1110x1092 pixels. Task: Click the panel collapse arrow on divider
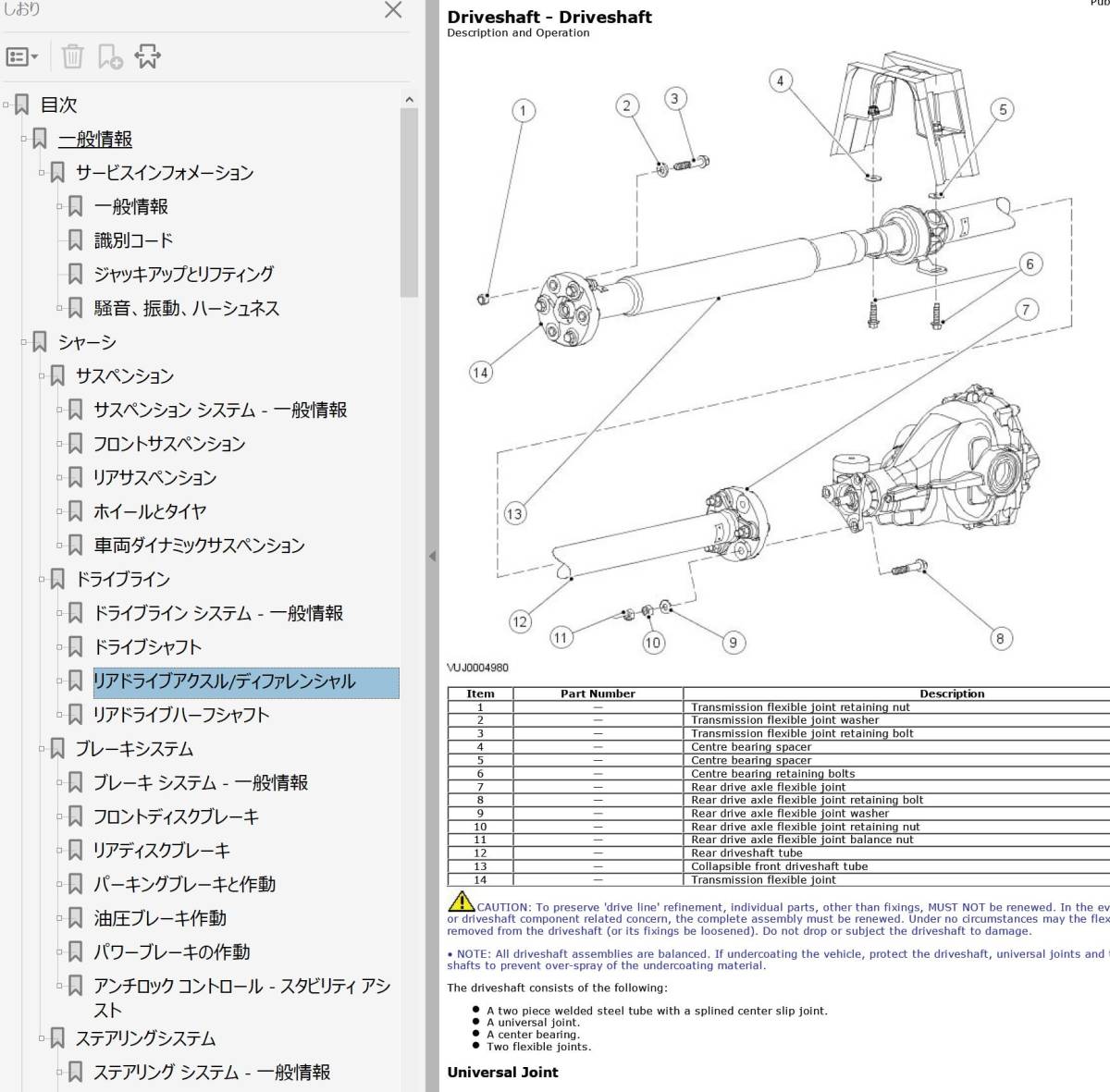pos(432,557)
